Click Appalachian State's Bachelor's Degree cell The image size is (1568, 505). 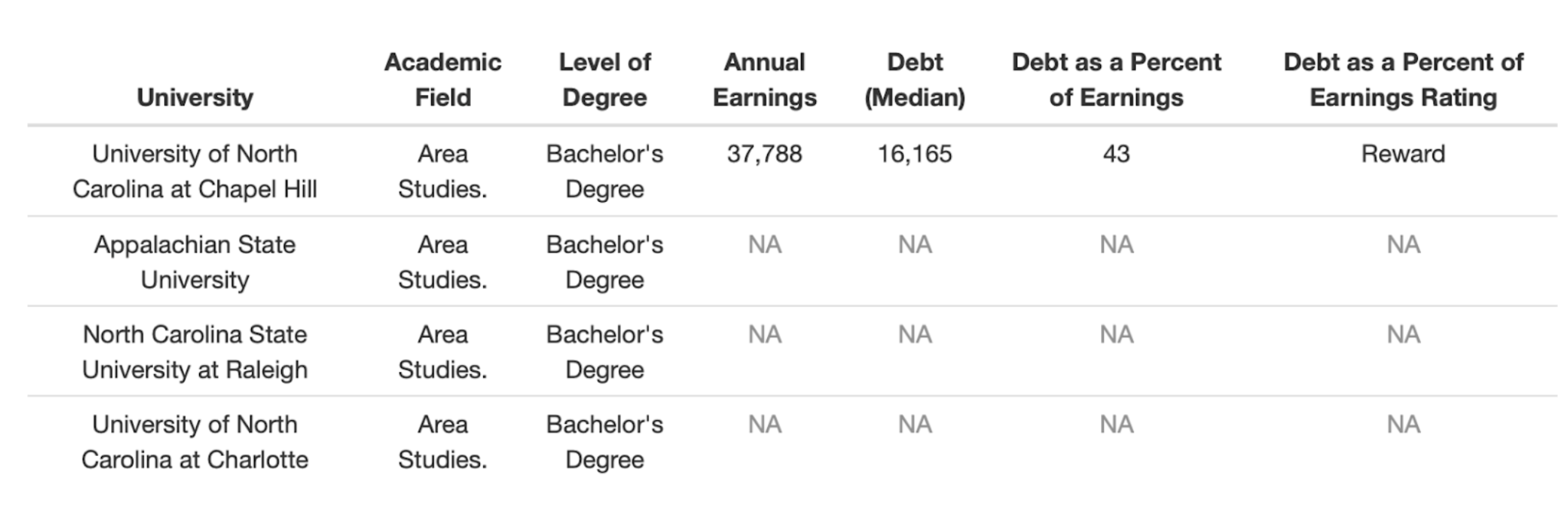click(604, 262)
